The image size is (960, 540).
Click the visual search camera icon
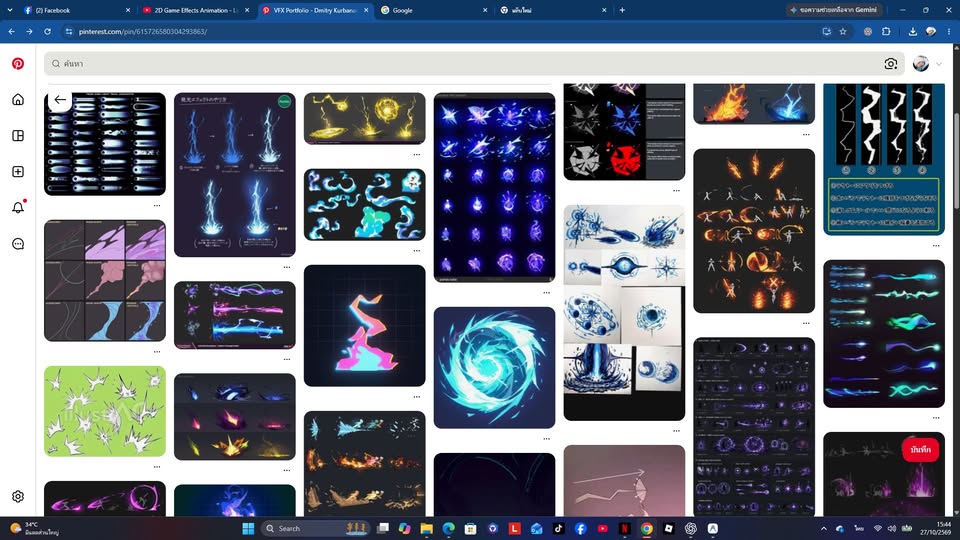tap(891, 64)
